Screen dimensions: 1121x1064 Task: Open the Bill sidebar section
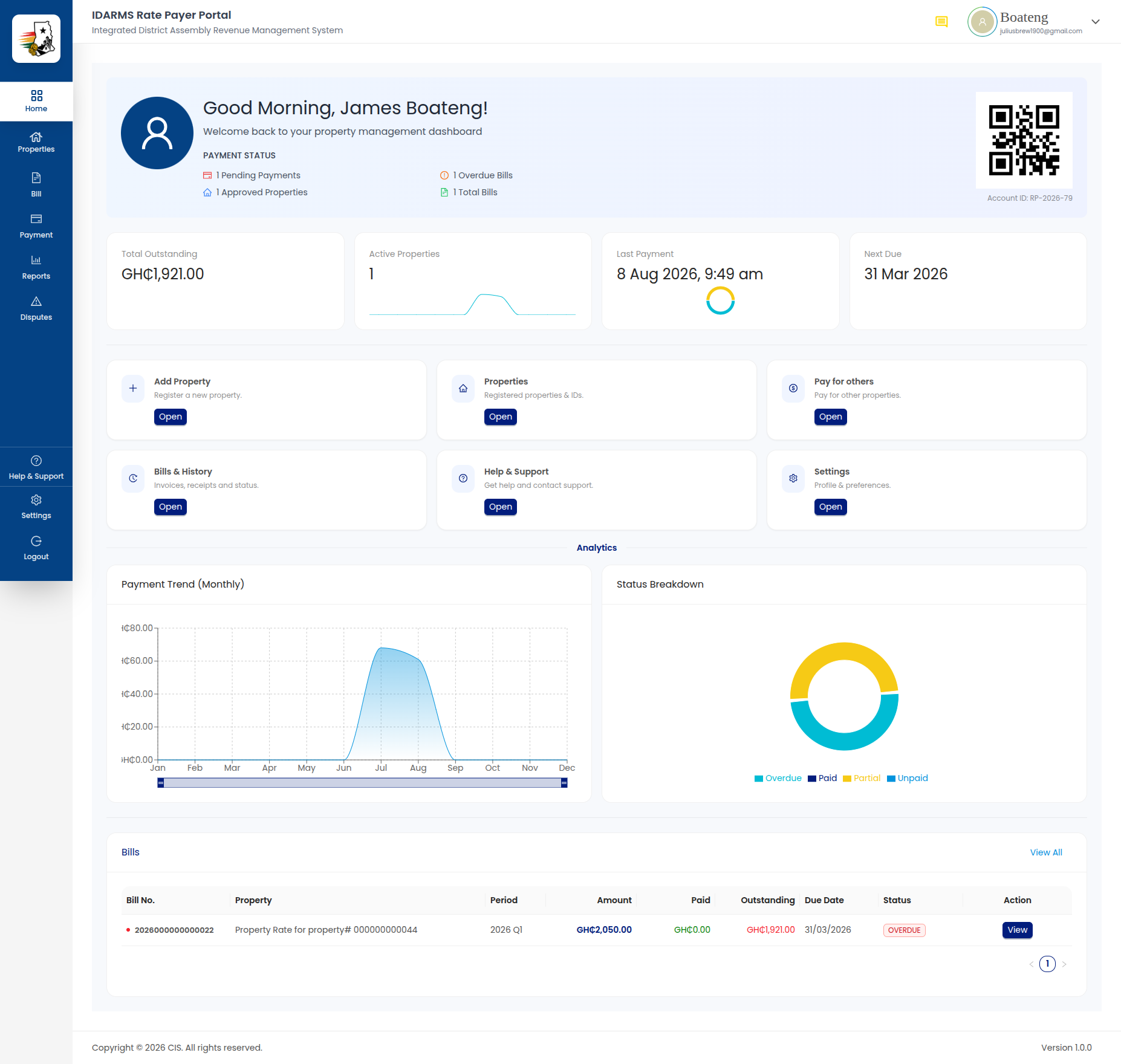[36, 184]
